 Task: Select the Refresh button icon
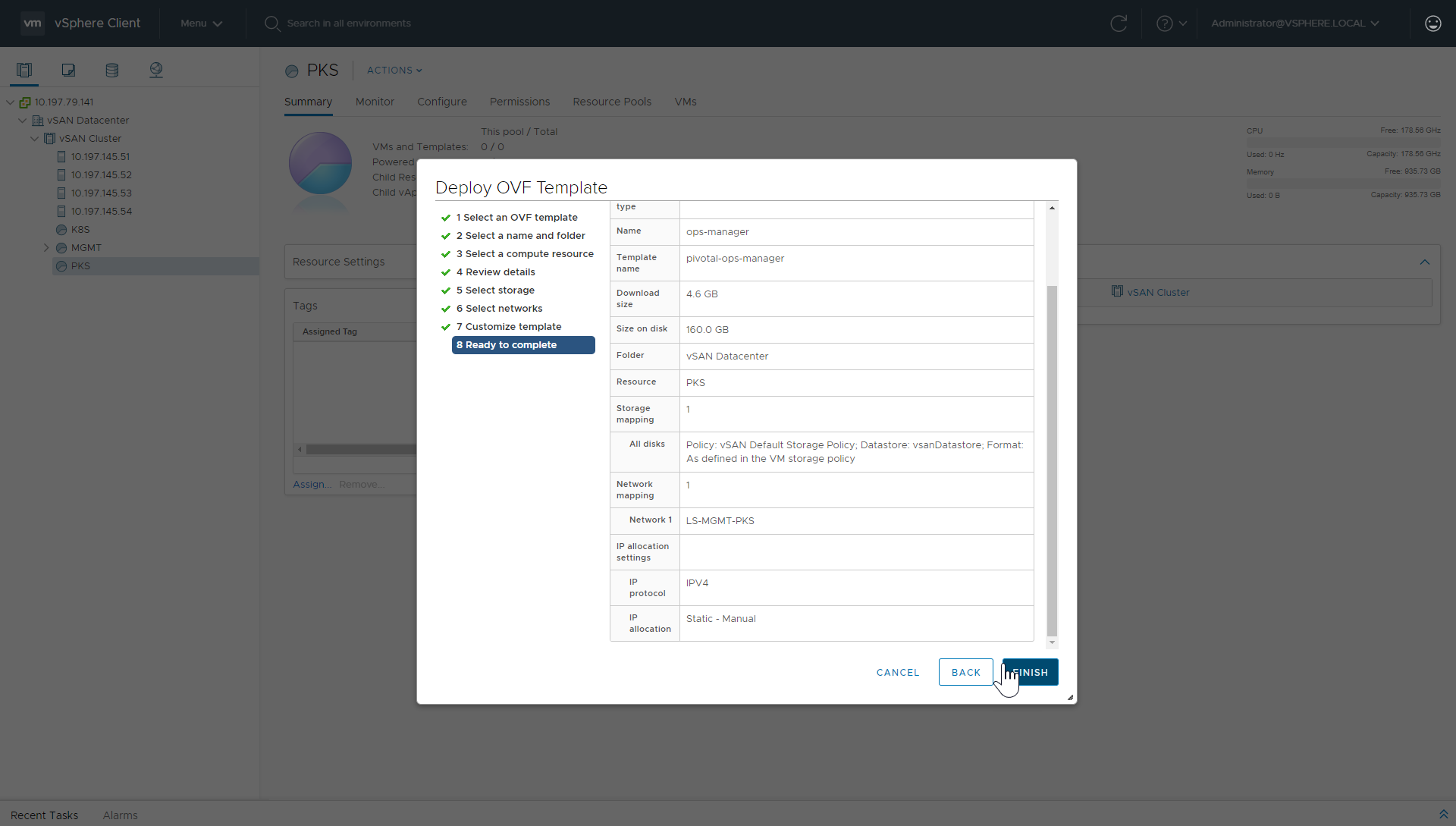[1119, 22]
